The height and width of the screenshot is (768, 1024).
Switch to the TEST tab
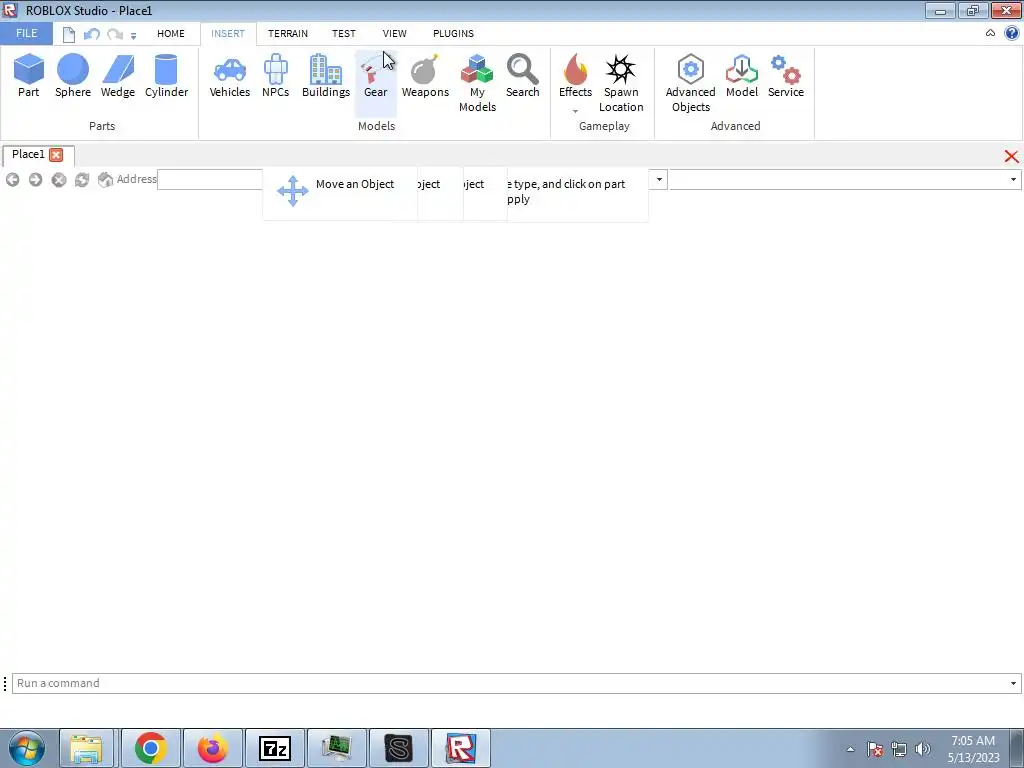[x=344, y=33]
